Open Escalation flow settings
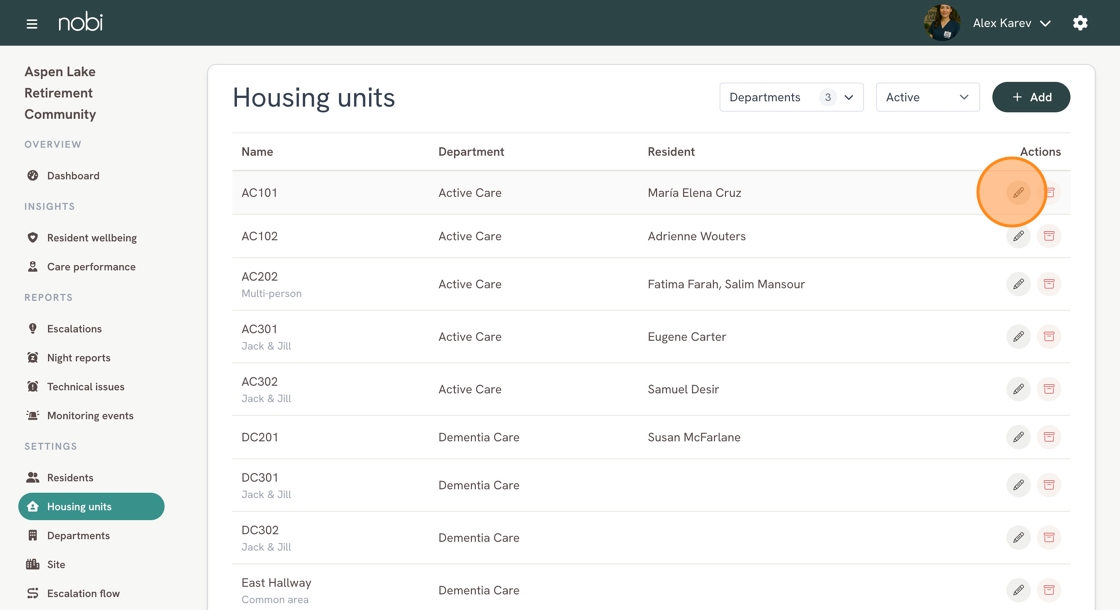Image resolution: width=1120 pixels, height=610 pixels. coord(91,594)
